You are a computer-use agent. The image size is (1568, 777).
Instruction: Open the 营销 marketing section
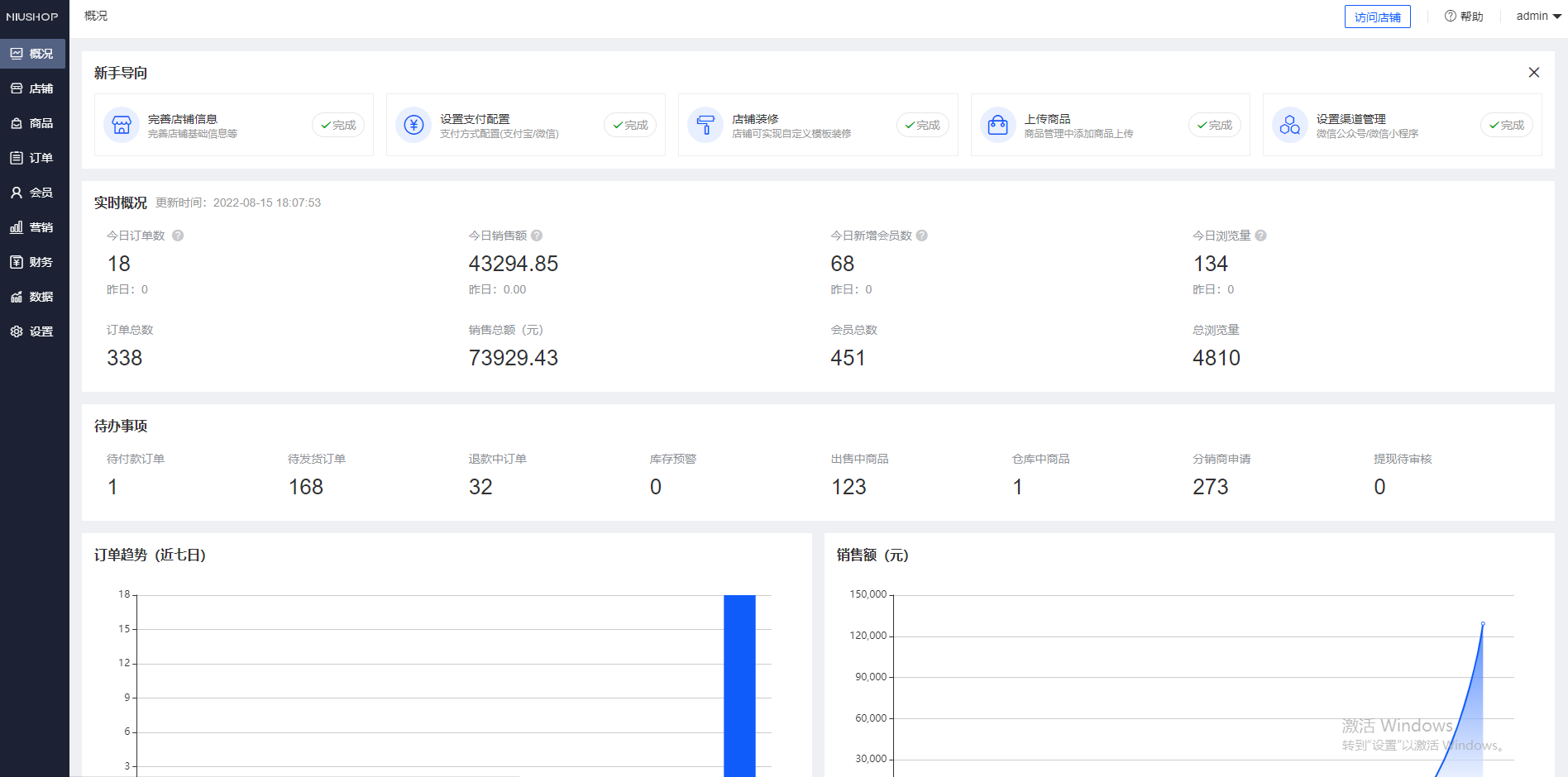pos(32,227)
